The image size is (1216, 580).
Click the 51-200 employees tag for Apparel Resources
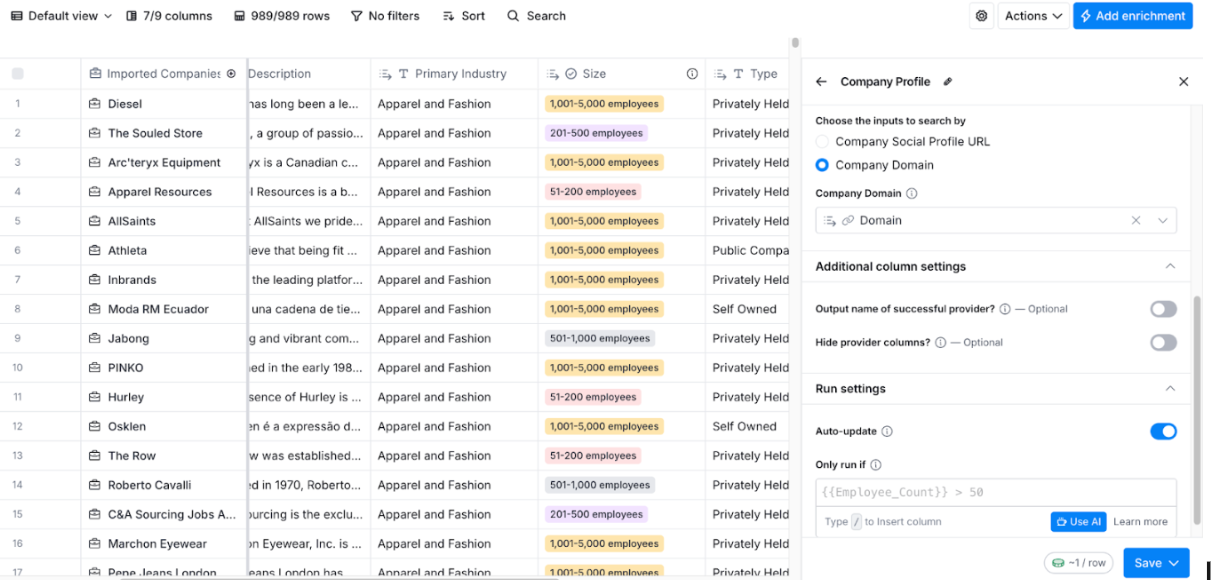[593, 192]
